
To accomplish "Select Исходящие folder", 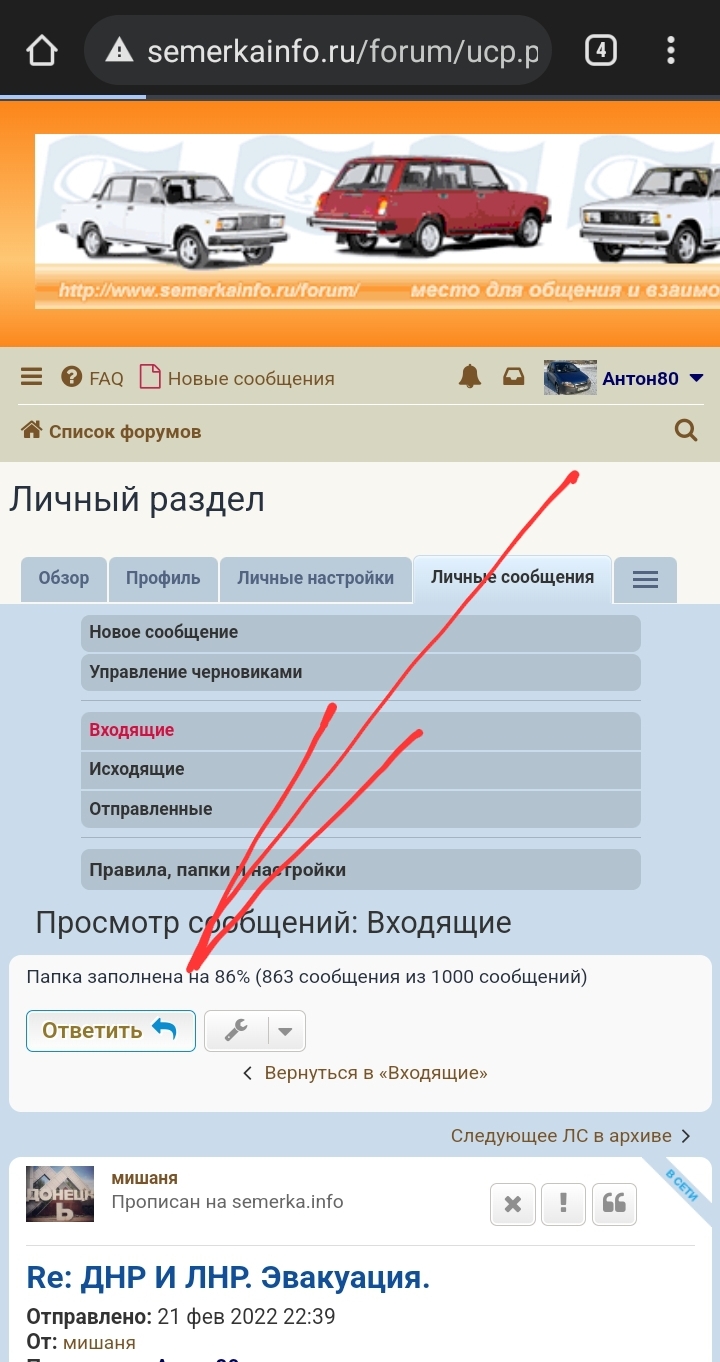I will [137, 769].
